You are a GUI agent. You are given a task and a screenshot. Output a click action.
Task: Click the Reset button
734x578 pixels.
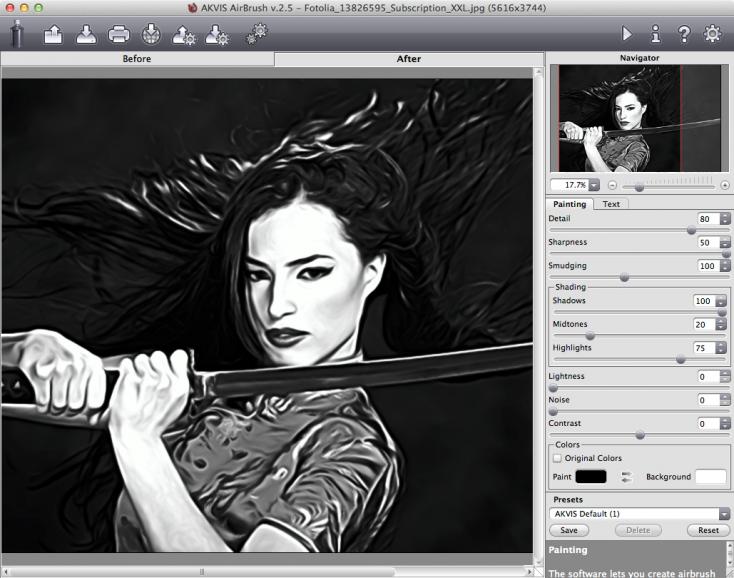[708, 530]
